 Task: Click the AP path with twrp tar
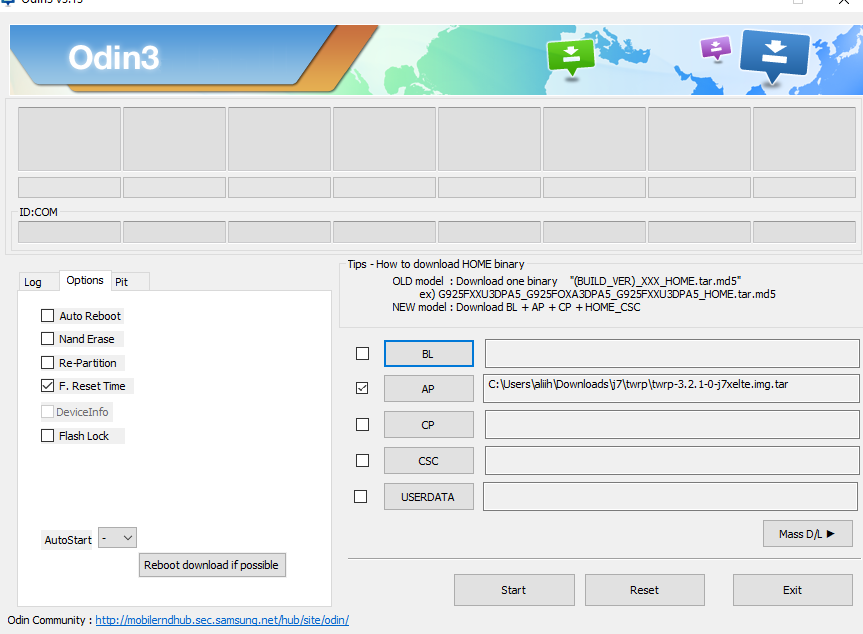pyautogui.click(x=671, y=389)
